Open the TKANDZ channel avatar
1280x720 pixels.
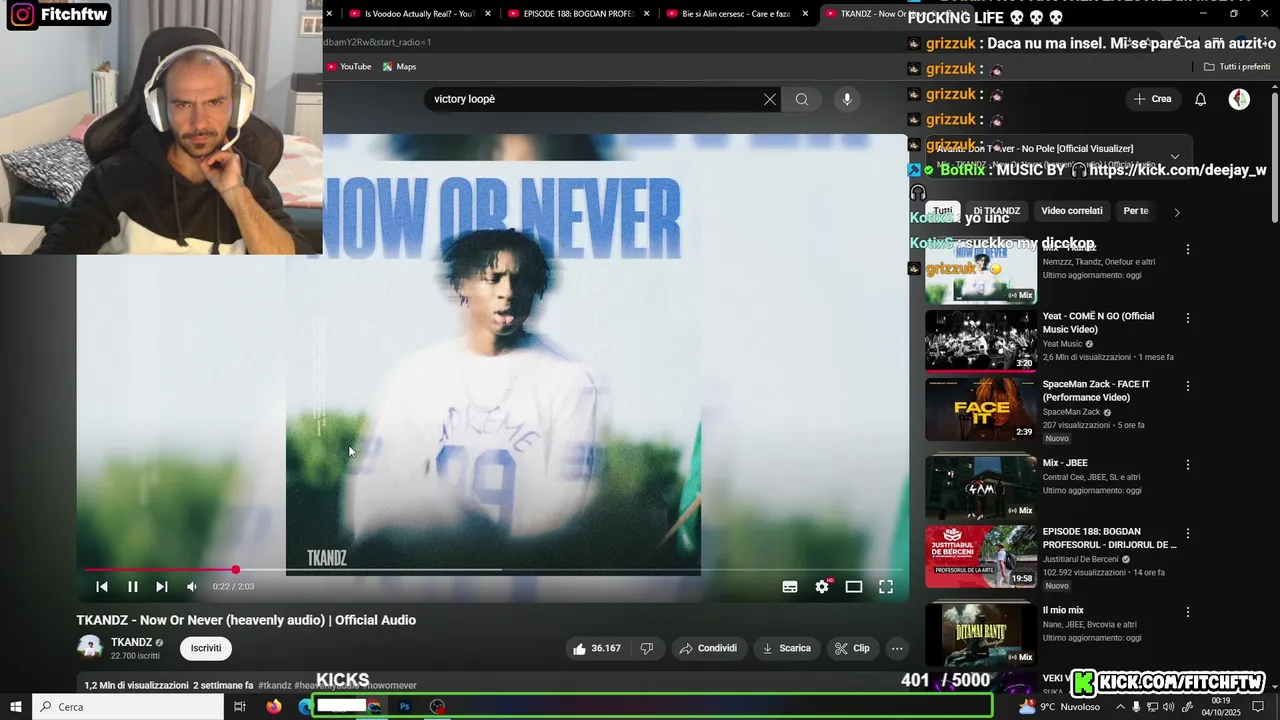click(90, 648)
